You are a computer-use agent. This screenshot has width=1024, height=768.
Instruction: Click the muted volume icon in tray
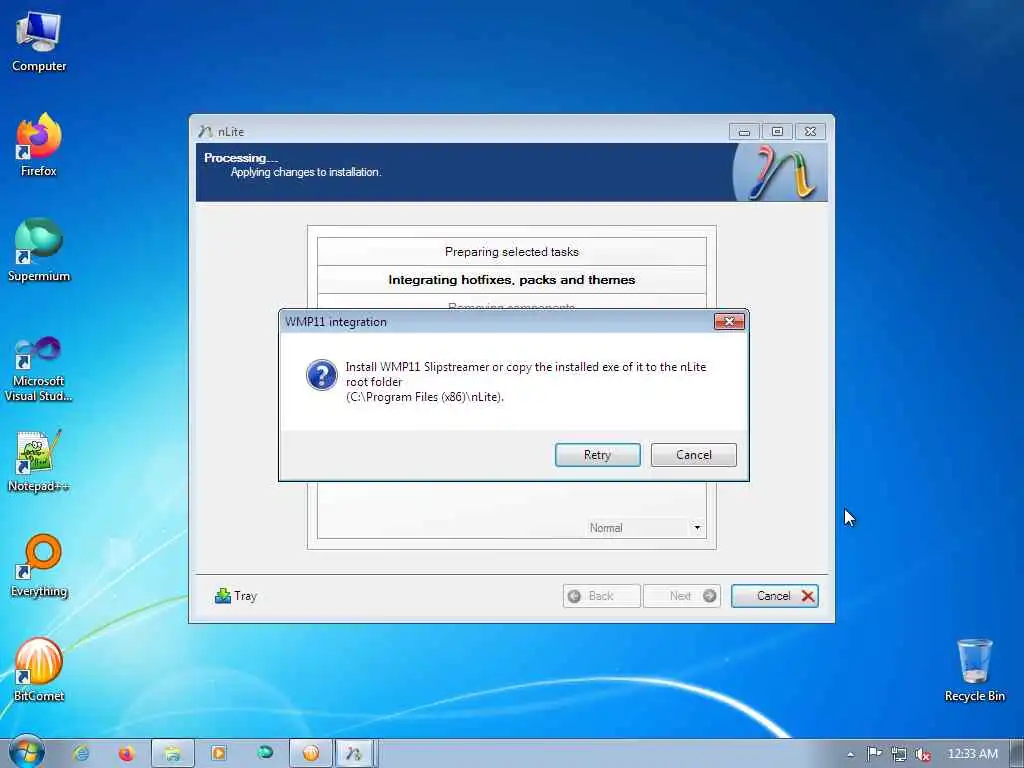[x=923, y=754]
